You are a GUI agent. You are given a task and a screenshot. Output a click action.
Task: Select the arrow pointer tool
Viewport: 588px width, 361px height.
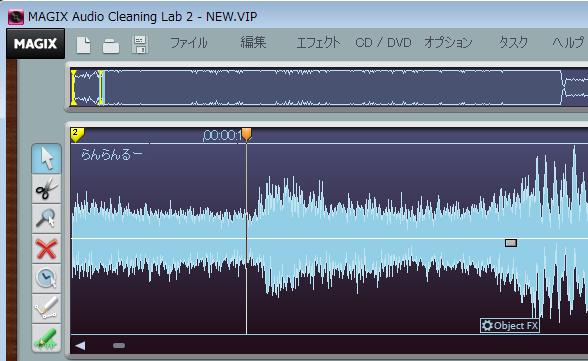point(46,159)
